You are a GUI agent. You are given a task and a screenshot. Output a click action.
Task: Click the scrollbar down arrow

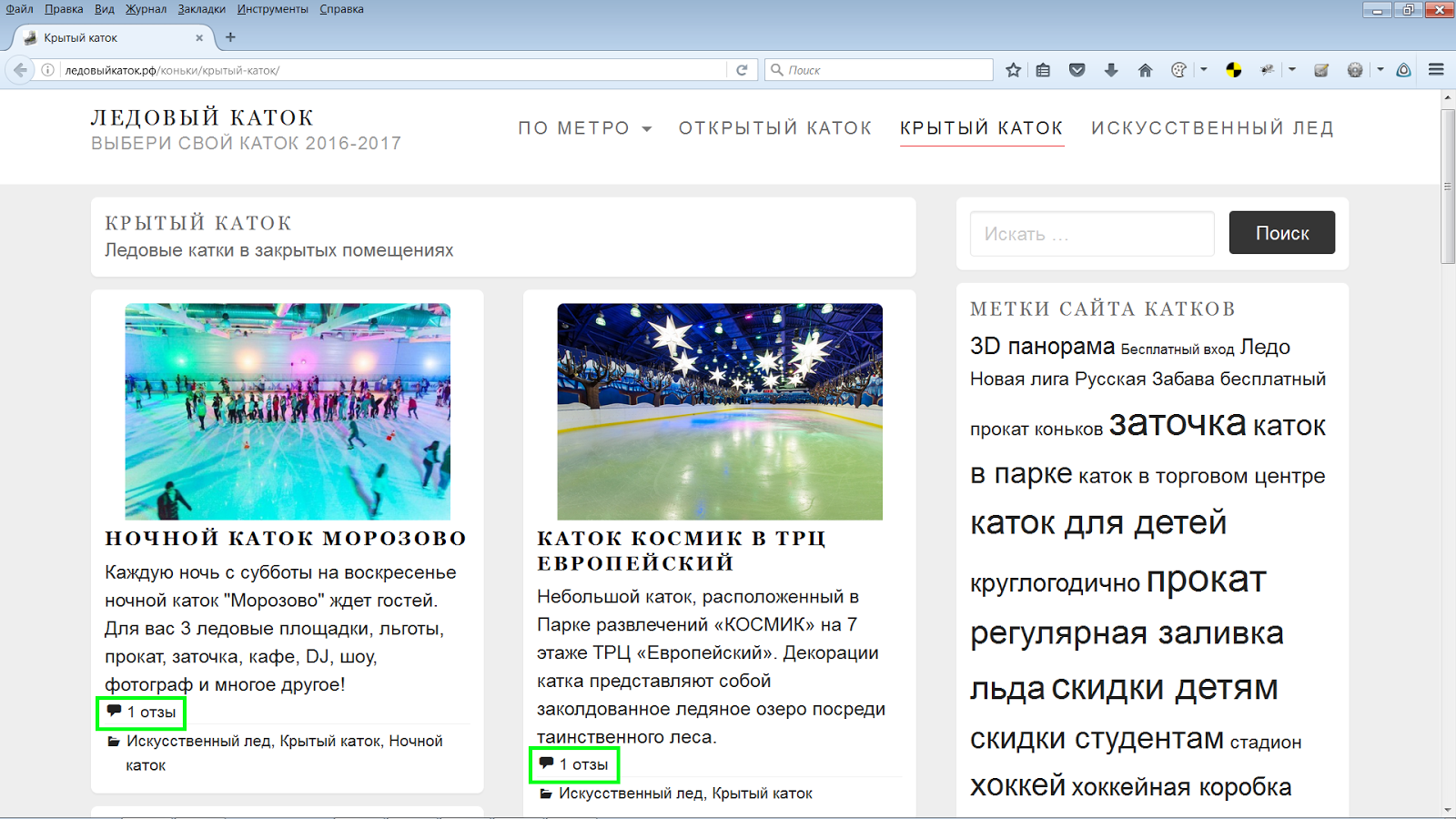pos(1448,810)
